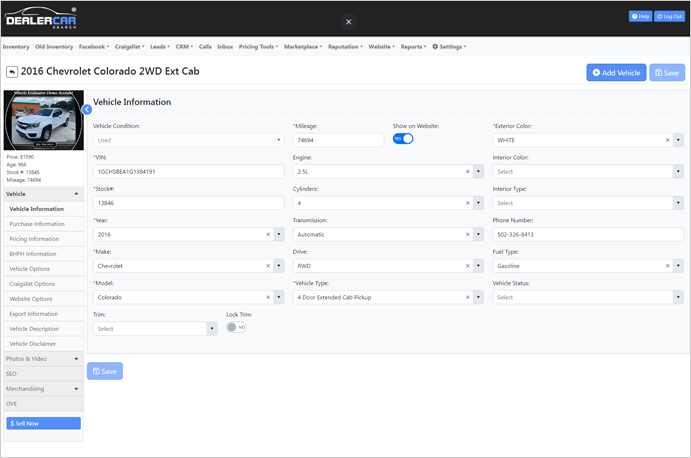This screenshot has width=691, height=458.
Task: Toggle the Show on Website switch
Action: coord(403,139)
